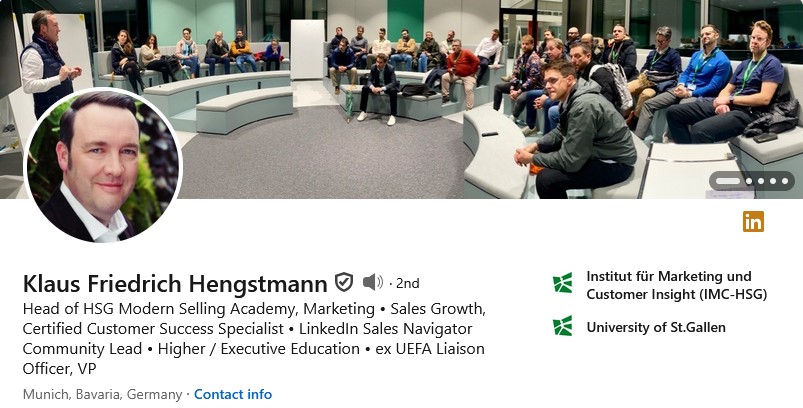Click the presenter standing in the banner photo
Image resolution: width=803 pixels, height=408 pixels.
click(x=47, y=60)
